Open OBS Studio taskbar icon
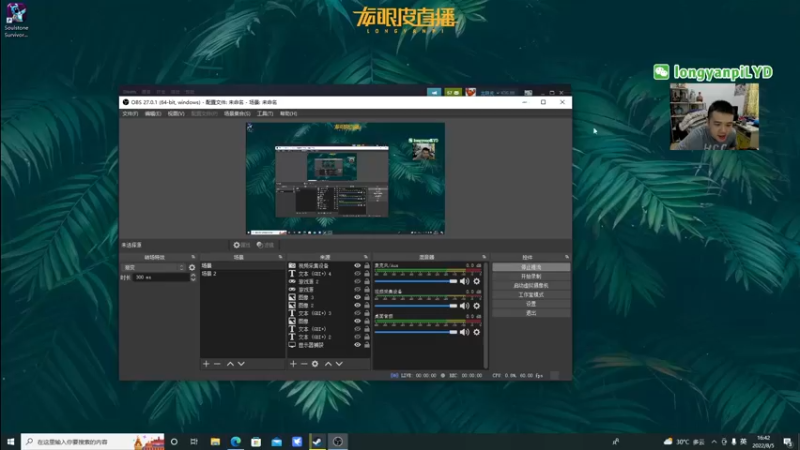The width and height of the screenshot is (800, 450). [338, 441]
